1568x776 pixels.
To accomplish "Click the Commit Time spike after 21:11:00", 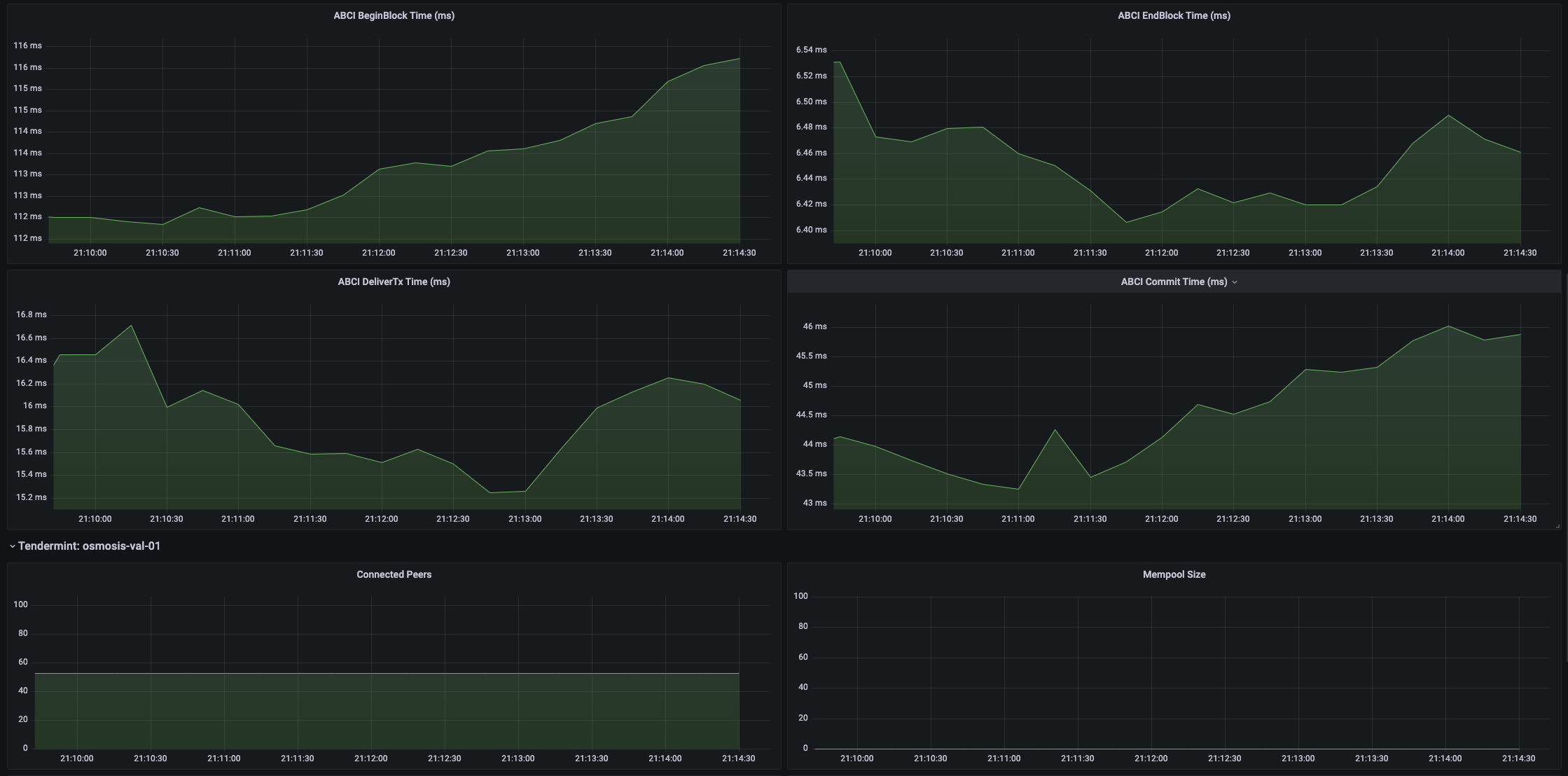I will 1055,430.
